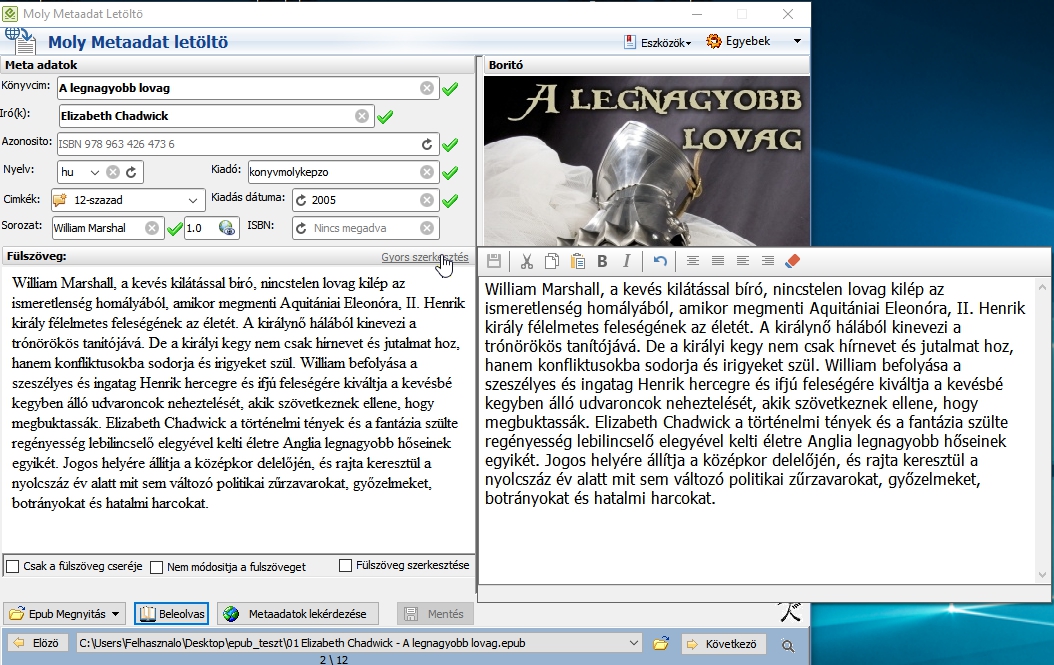This screenshot has height=665, width=1054.
Task: Click the green checkmark beside Kiadás dátuma
Action: (x=450, y=200)
